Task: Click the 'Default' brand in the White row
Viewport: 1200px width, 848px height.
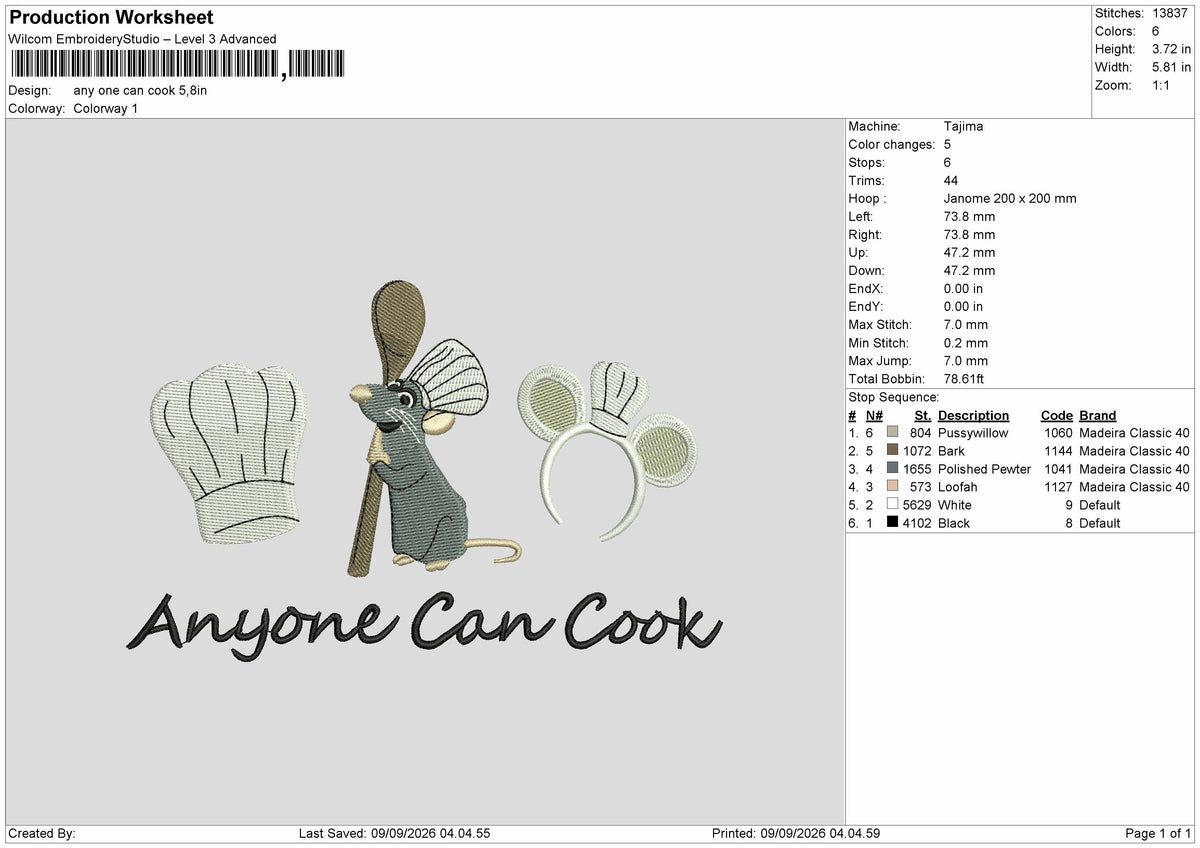Action: [x=1100, y=505]
